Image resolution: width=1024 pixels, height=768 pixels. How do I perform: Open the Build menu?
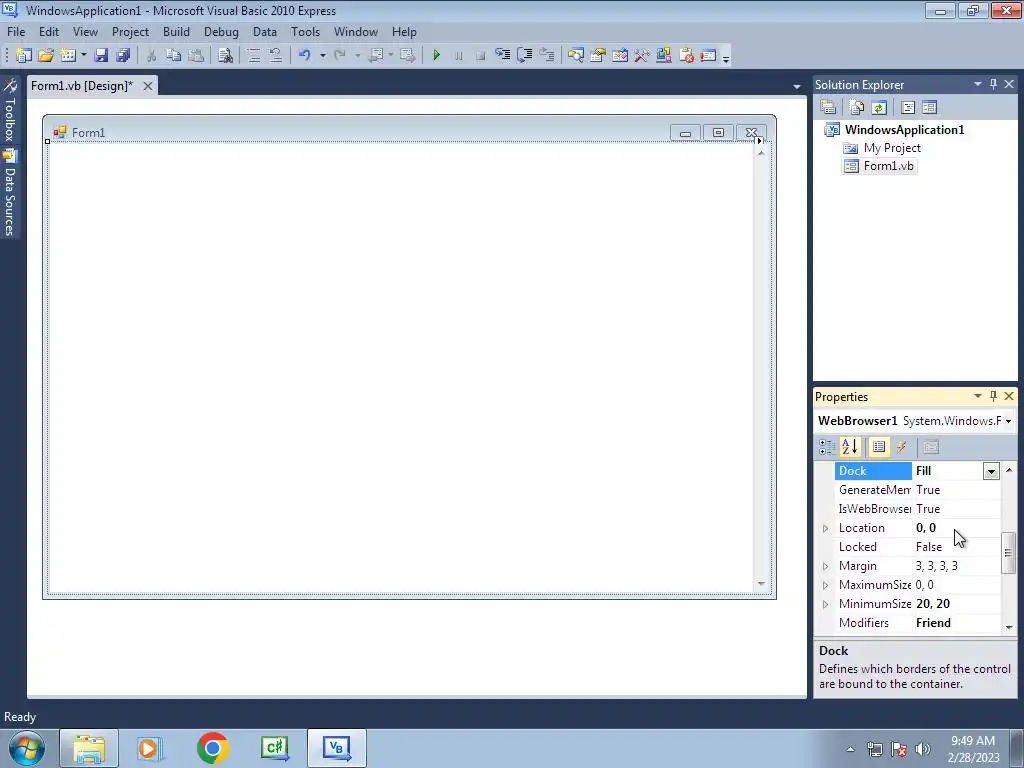(x=176, y=32)
